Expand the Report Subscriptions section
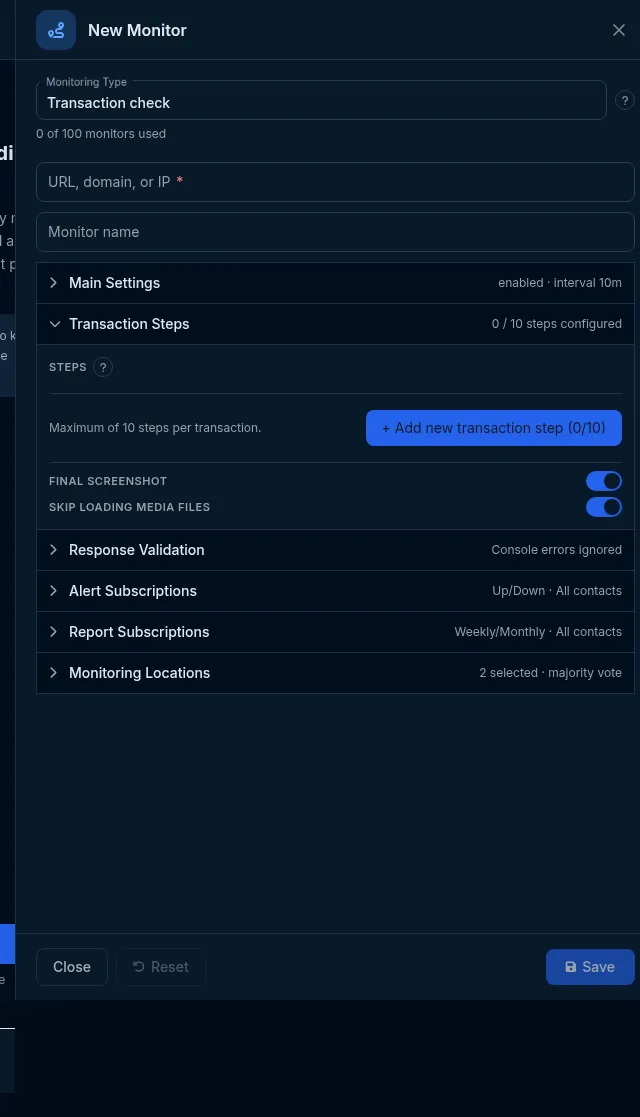 [335, 632]
